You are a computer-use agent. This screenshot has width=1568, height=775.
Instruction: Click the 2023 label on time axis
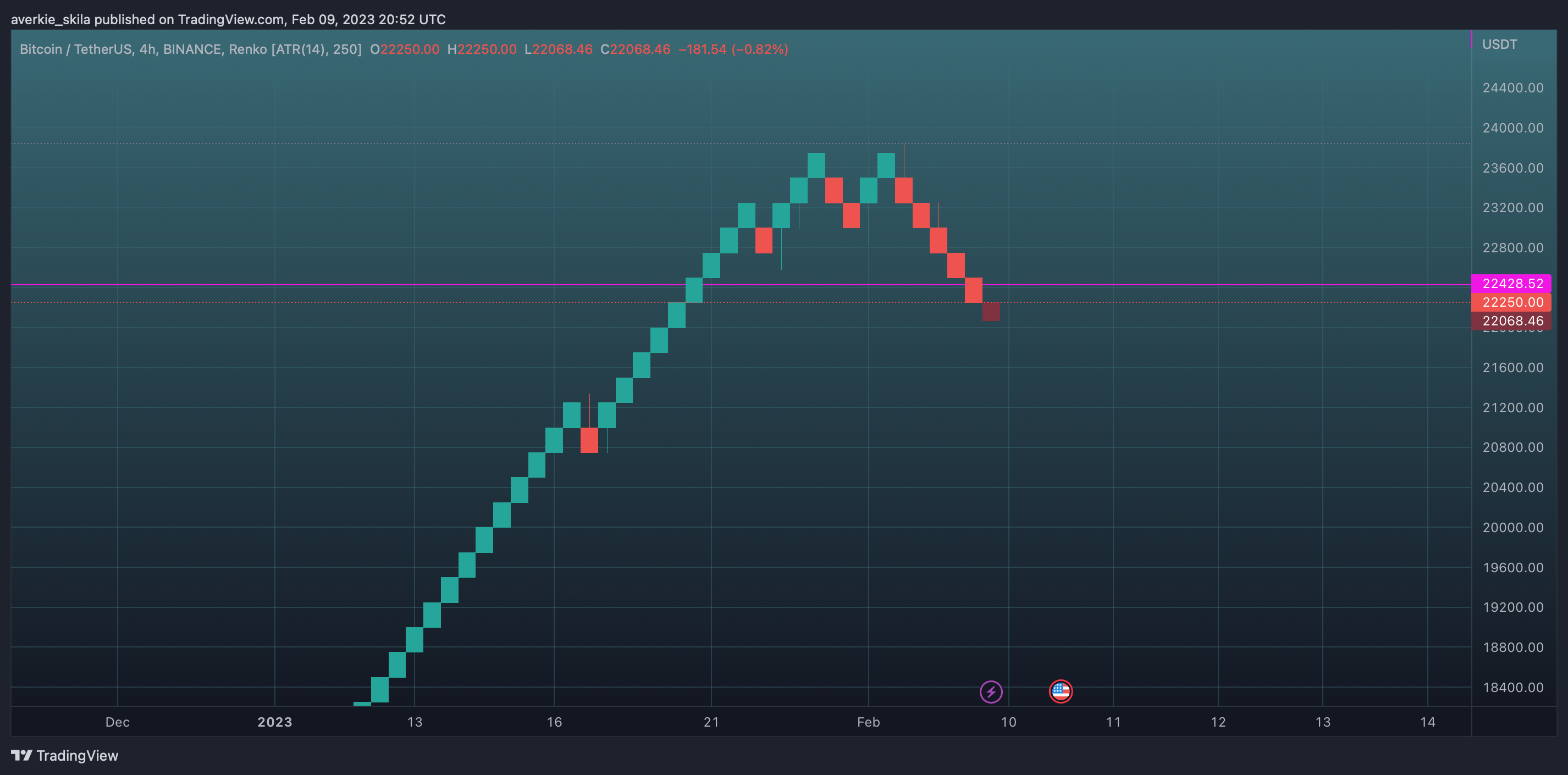[x=274, y=722]
